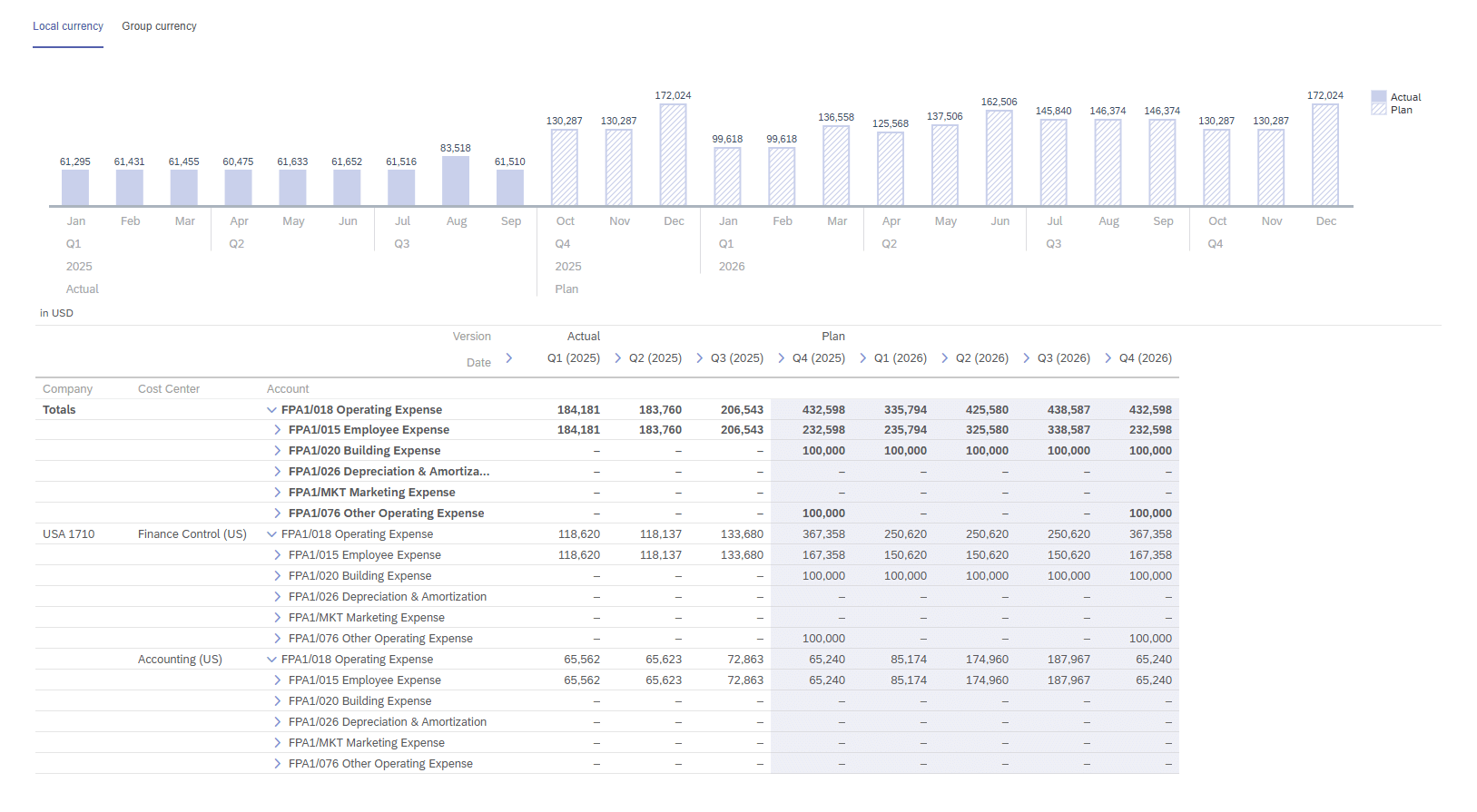Image resolution: width=1477 pixels, height=812 pixels.
Task: Select the Aug 2025 actual bar 83,518
Action: click(x=456, y=181)
